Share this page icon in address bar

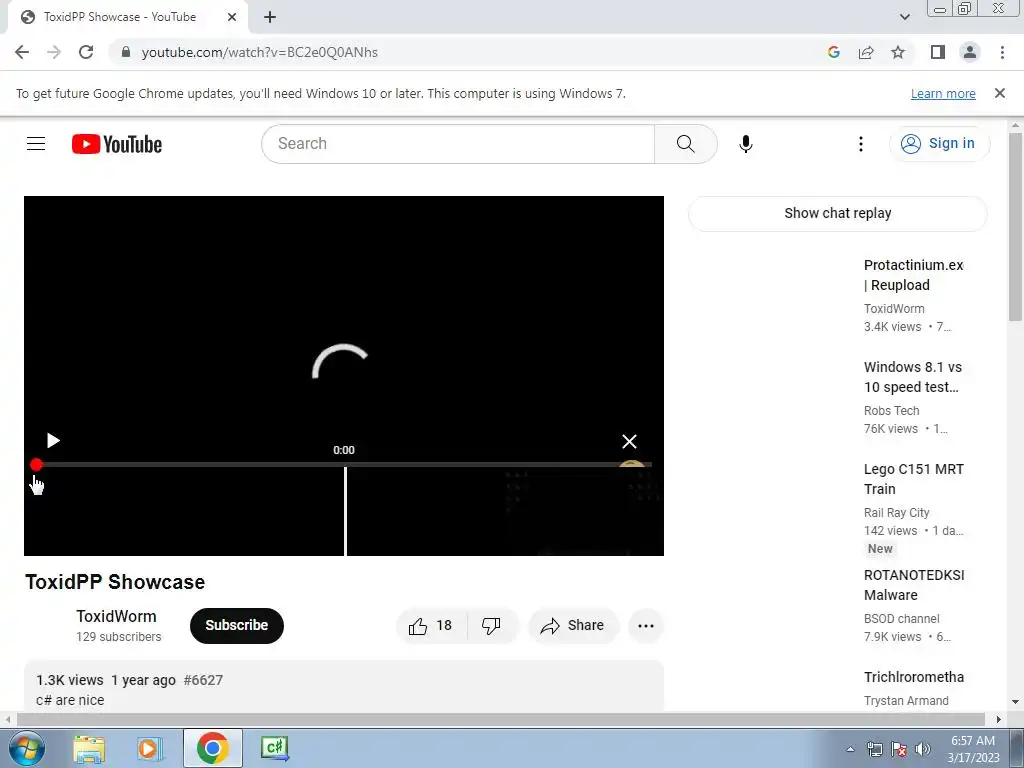tap(866, 52)
